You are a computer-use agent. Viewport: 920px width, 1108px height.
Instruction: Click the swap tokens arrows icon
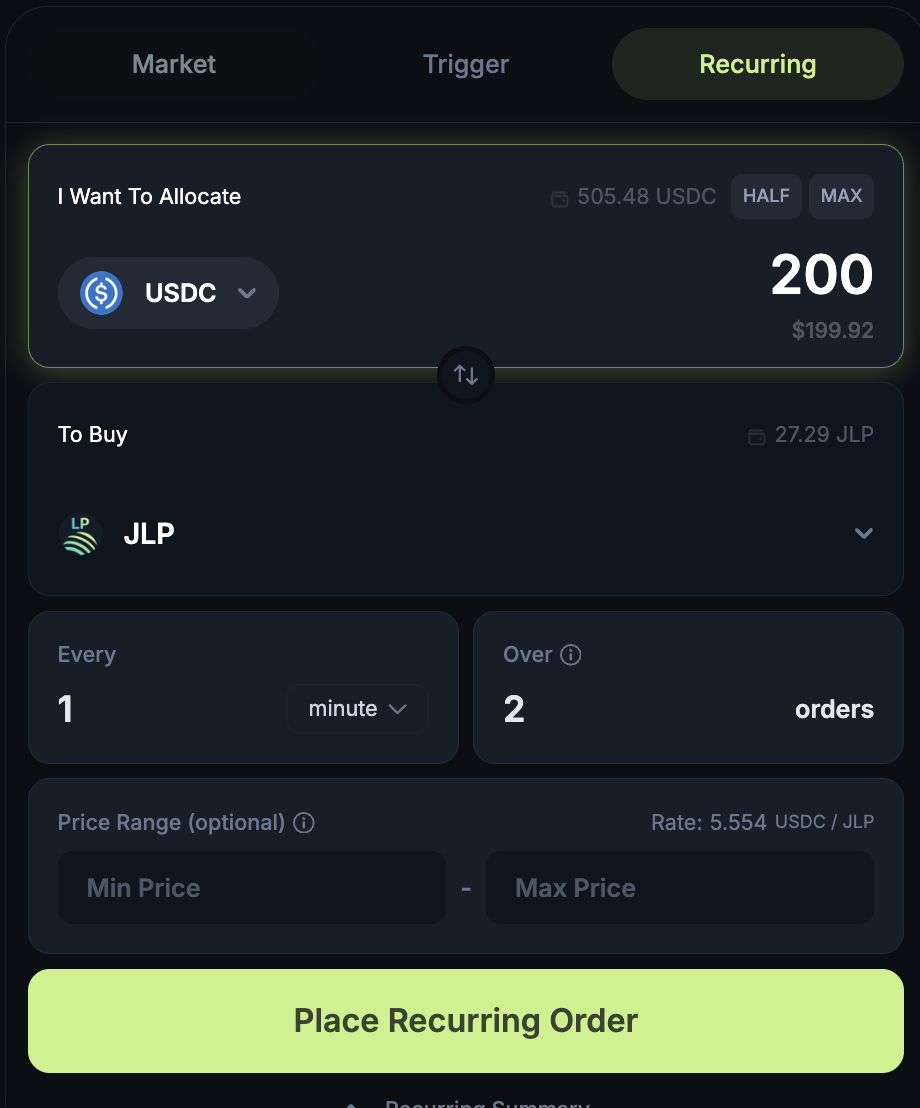click(466, 375)
